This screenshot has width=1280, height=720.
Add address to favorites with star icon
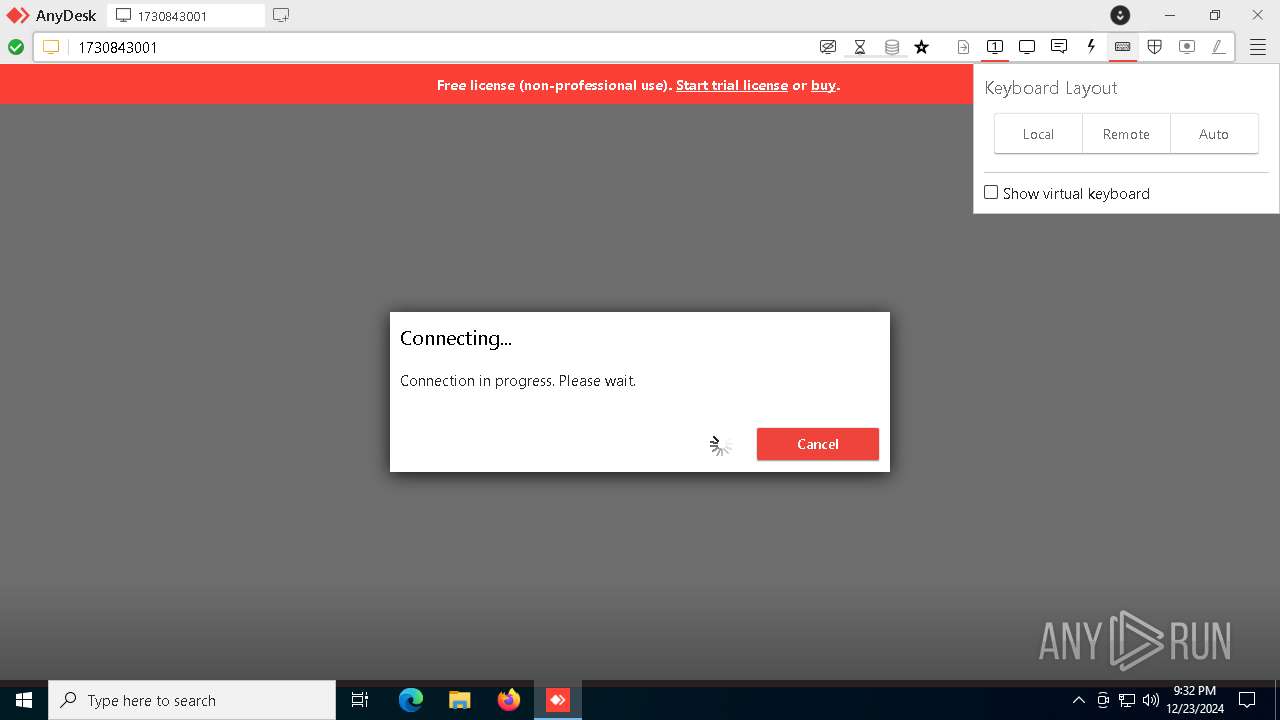922,47
